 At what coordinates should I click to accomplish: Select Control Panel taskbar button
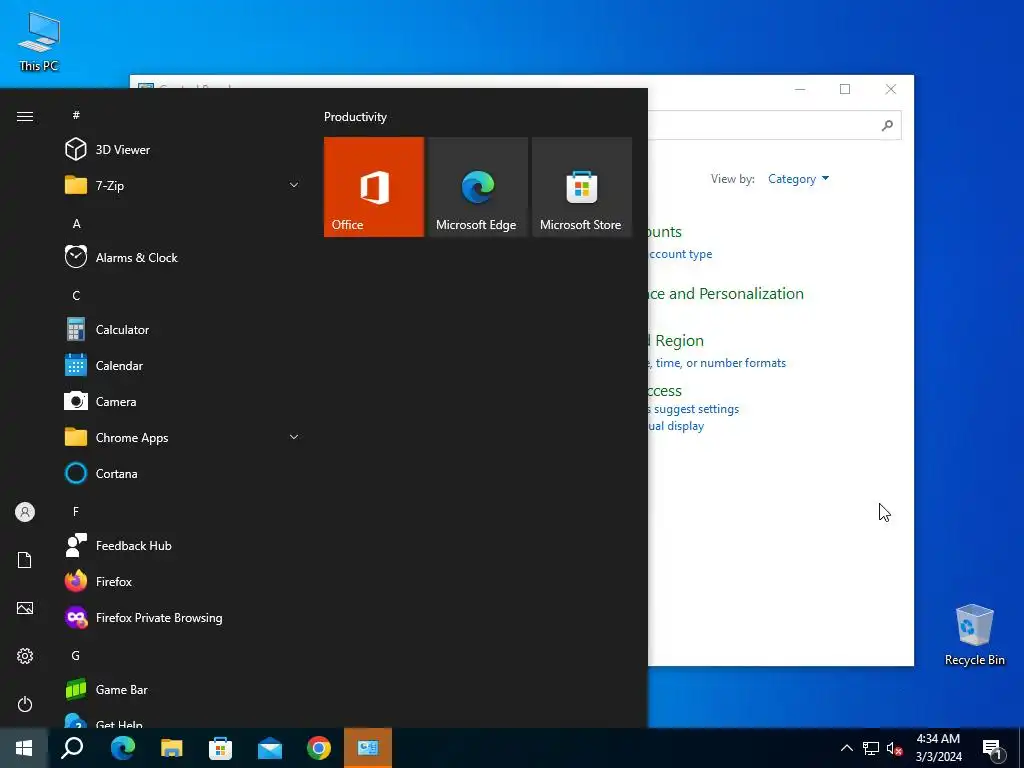pos(368,748)
